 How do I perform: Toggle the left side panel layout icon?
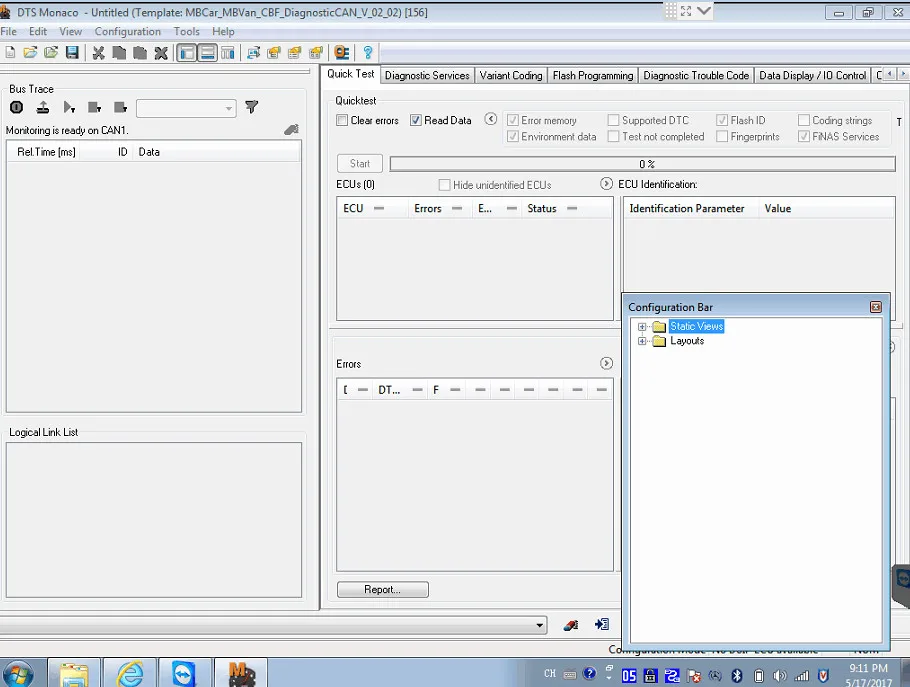pyautogui.click(x=186, y=53)
